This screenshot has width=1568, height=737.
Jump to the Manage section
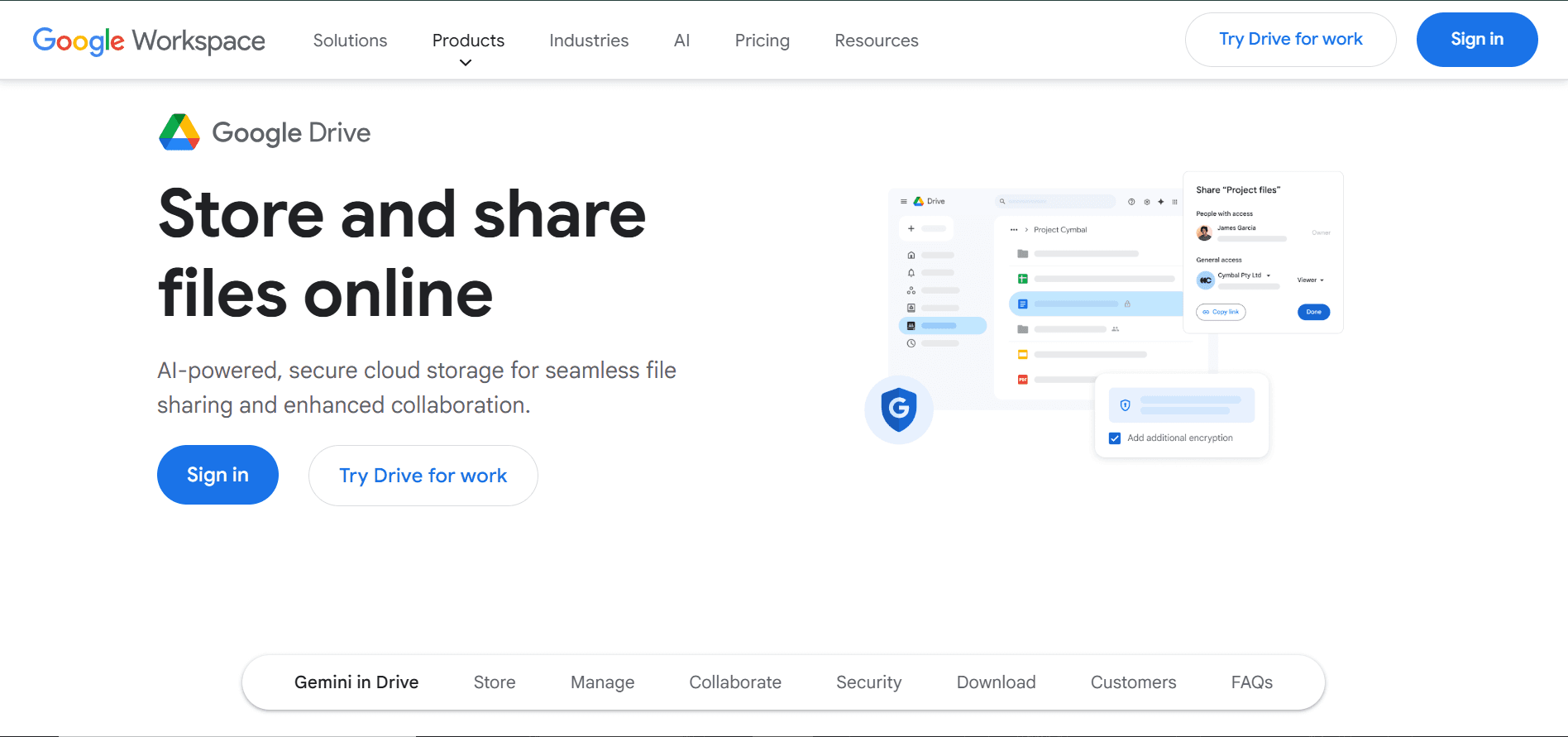[603, 682]
